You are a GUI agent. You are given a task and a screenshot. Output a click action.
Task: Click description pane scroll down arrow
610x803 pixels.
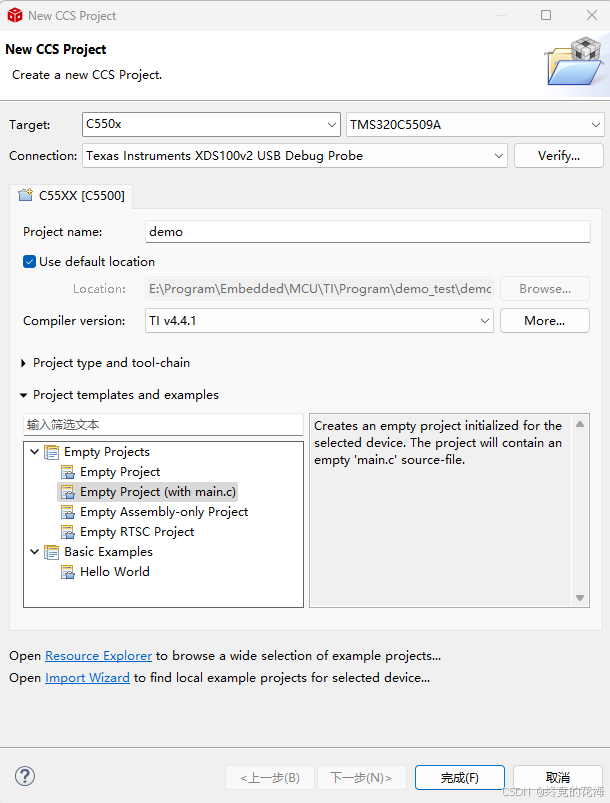coord(580,598)
